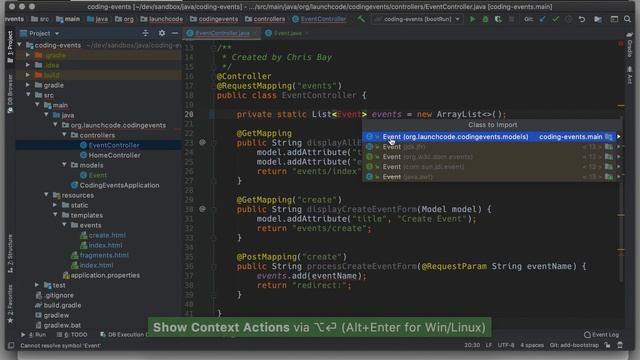640x360 pixels.
Task: Click Git: add-bootstrap branch in status bar
Action: tap(574, 345)
